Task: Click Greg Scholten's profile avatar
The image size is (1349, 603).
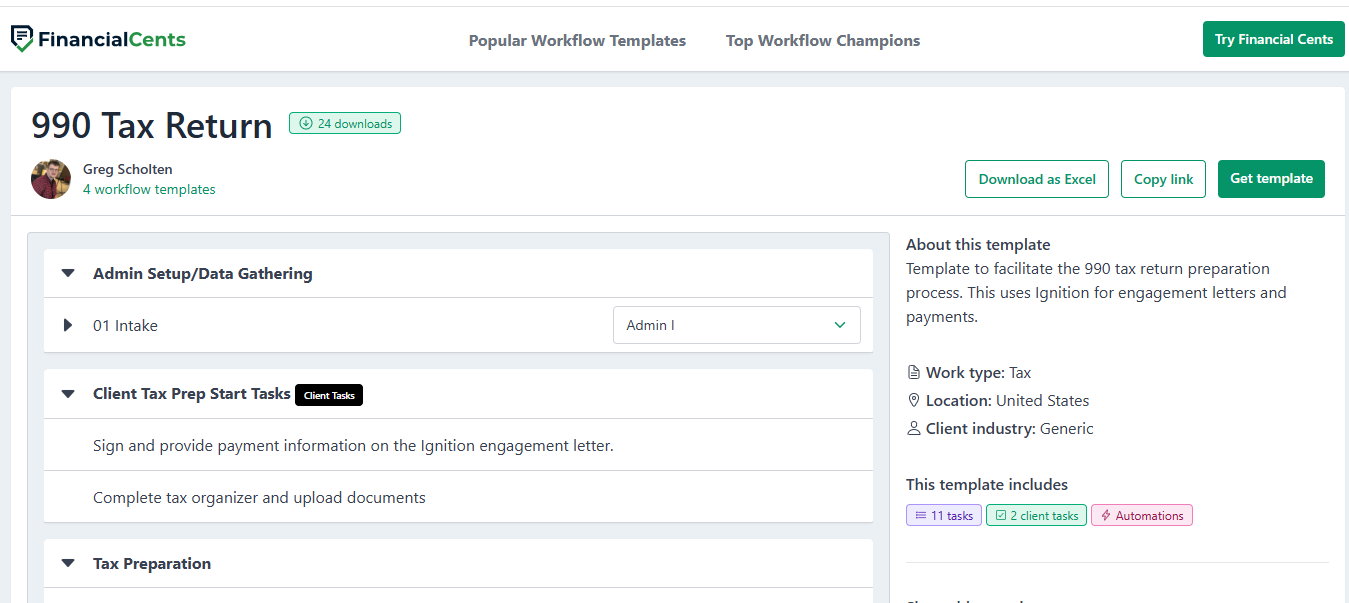Action: pos(51,179)
